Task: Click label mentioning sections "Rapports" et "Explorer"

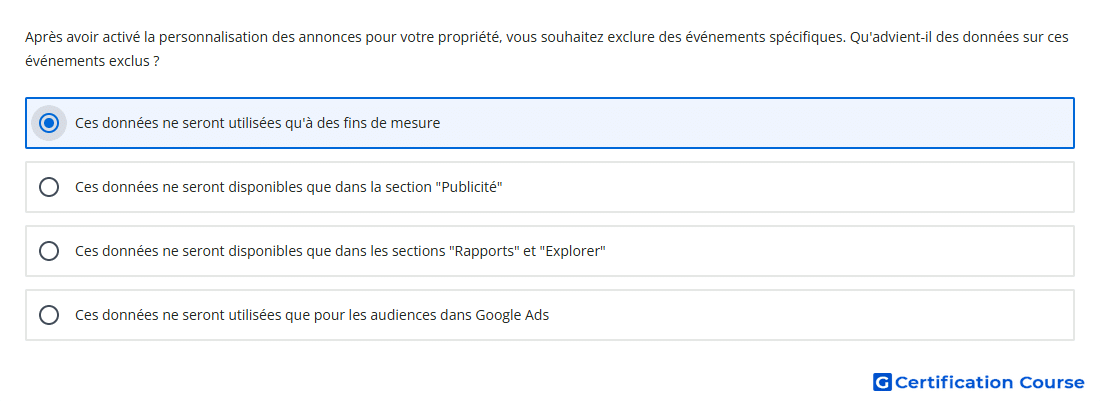Action: 340,251
